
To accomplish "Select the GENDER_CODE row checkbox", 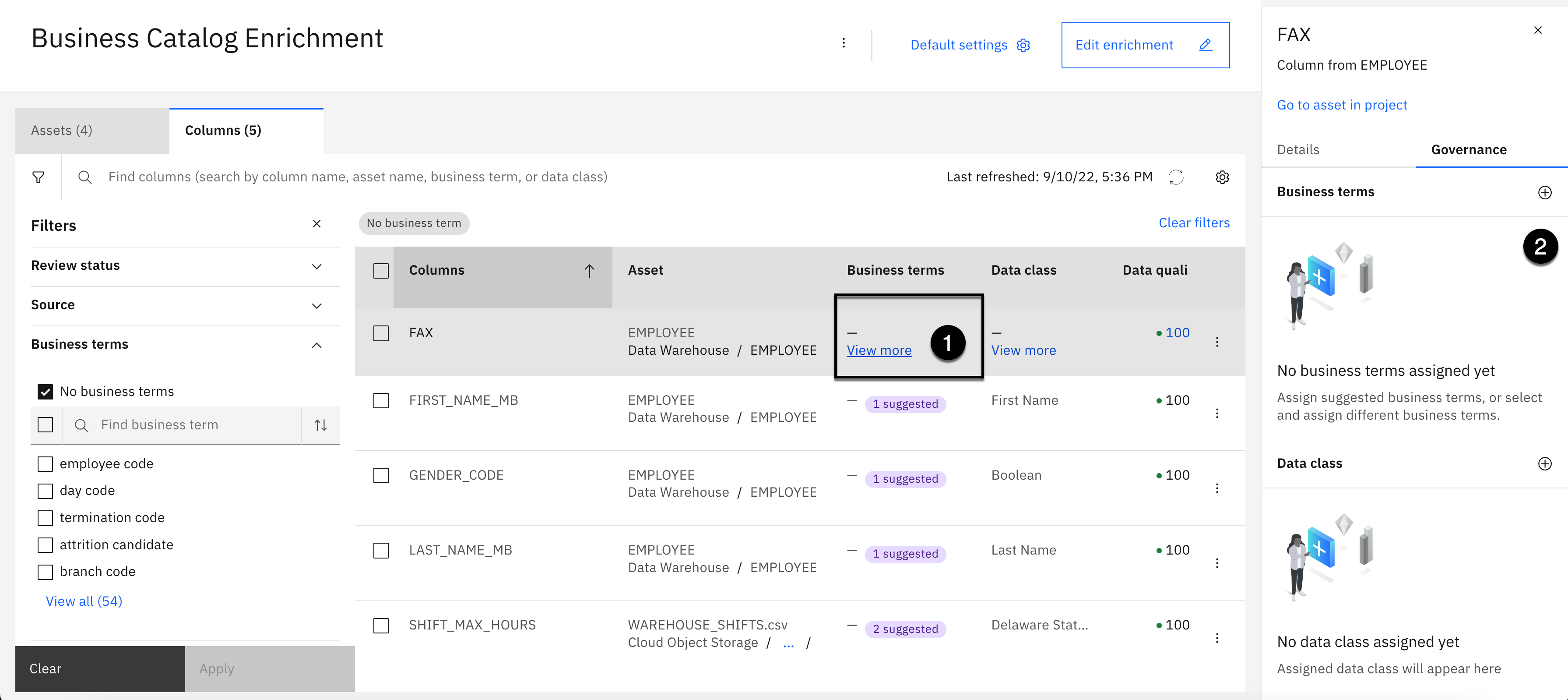I will pyautogui.click(x=381, y=476).
